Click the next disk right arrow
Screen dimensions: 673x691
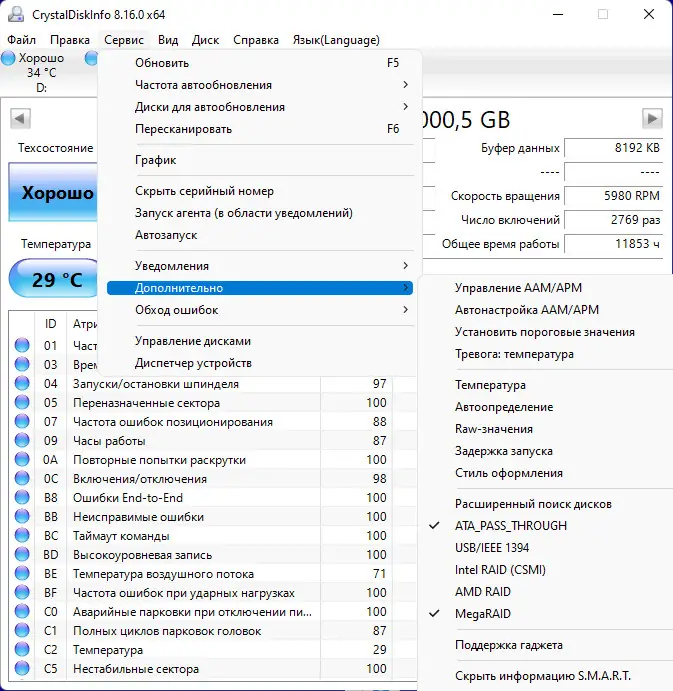pos(652,118)
